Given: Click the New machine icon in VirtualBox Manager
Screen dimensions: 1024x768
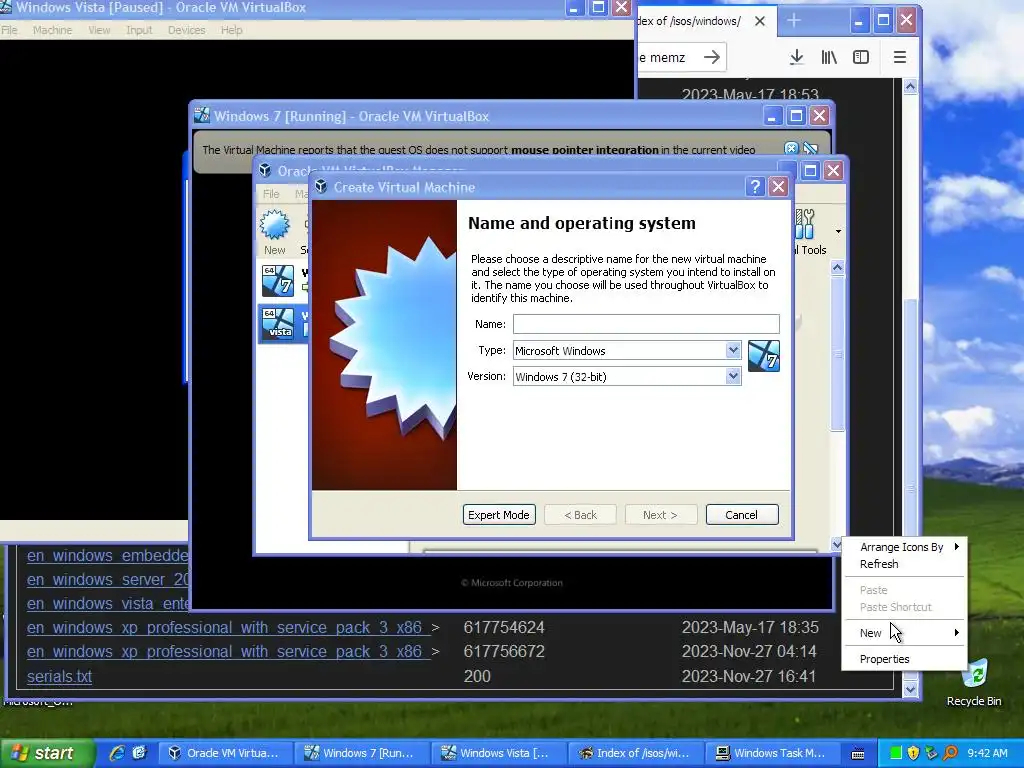Looking at the screenshot, I should click(x=275, y=225).
